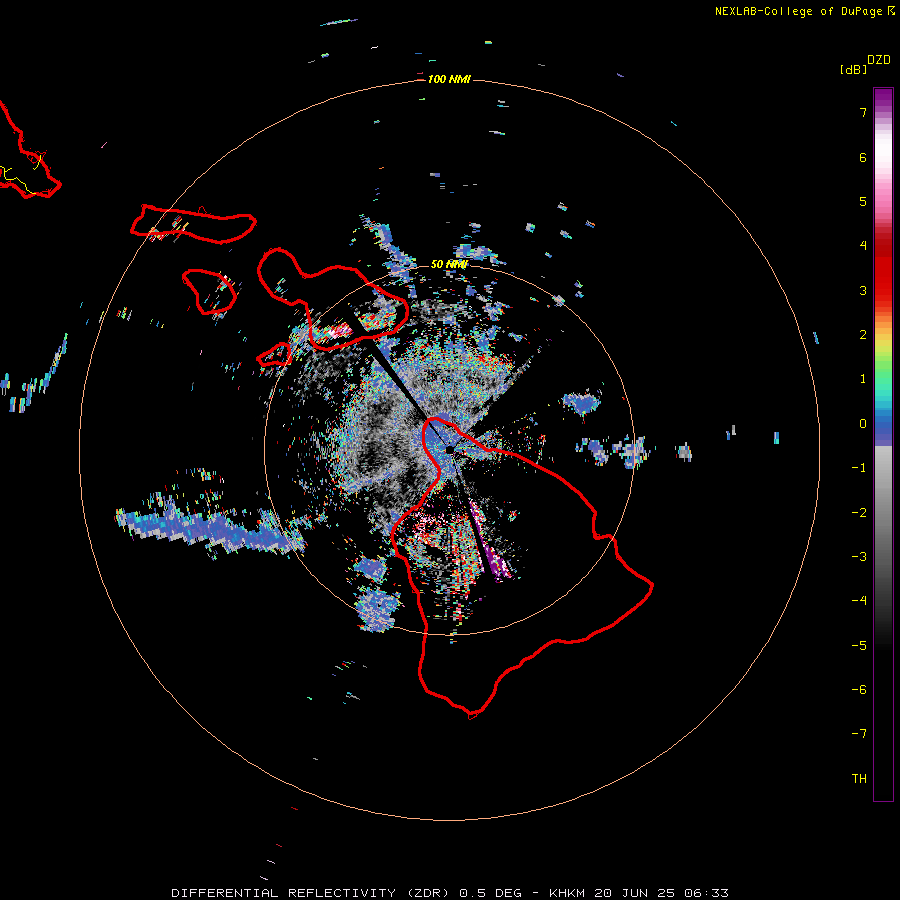Click the black radar site dot at the rings' center
This screenshot has height=900, width=900.
click(x=449, y=449)
